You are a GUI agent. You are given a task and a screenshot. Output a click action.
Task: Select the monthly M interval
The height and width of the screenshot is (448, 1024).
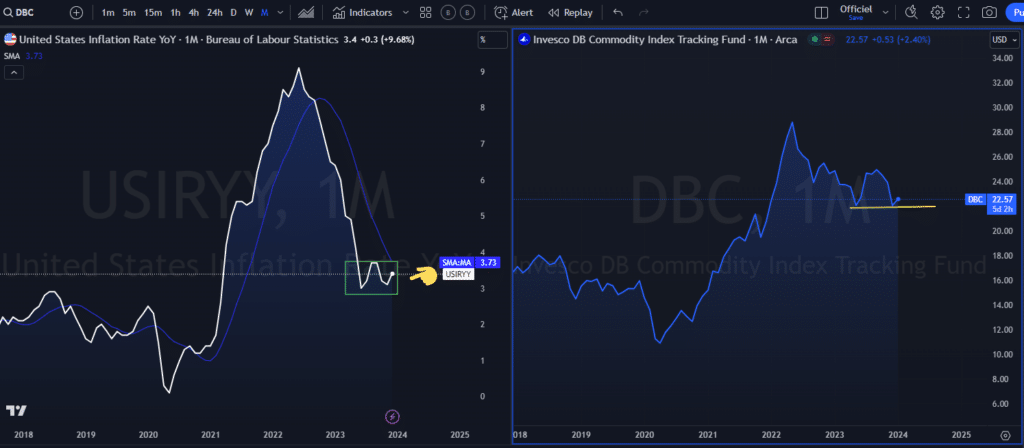pyautogui.click(x=264, y=12)
